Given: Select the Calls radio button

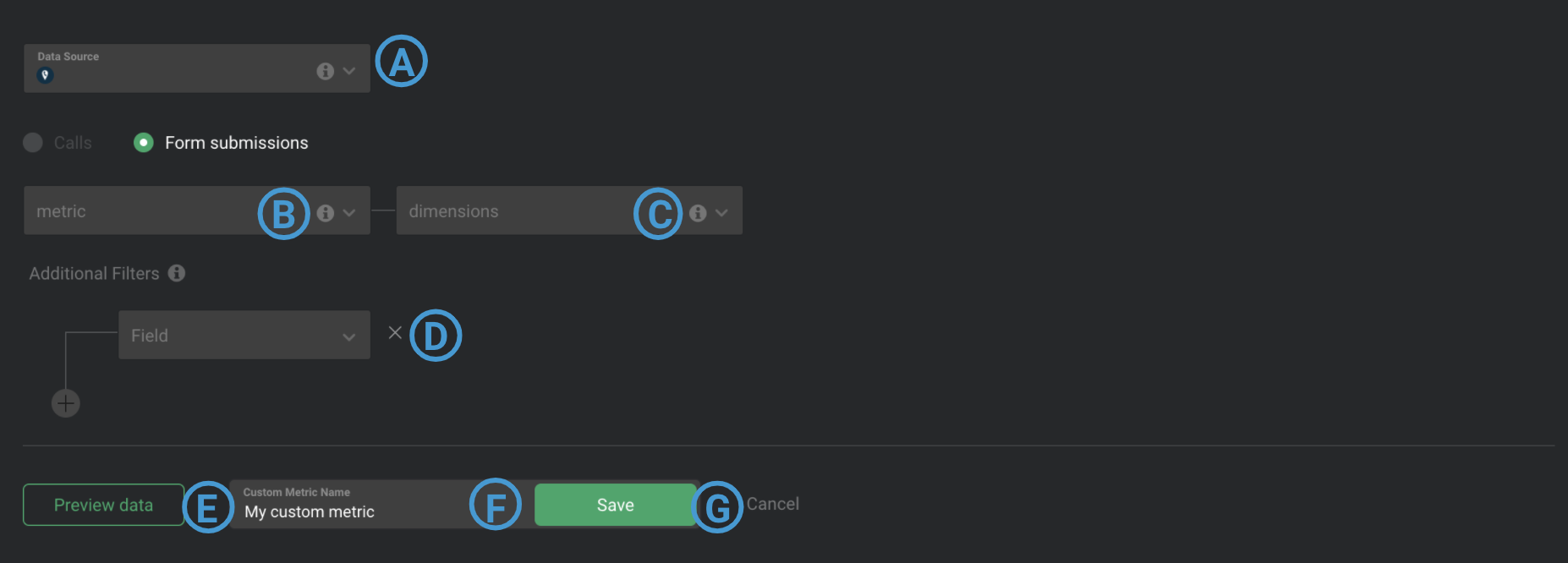Looking at the screenshot, I should click(x=33, y=142).
